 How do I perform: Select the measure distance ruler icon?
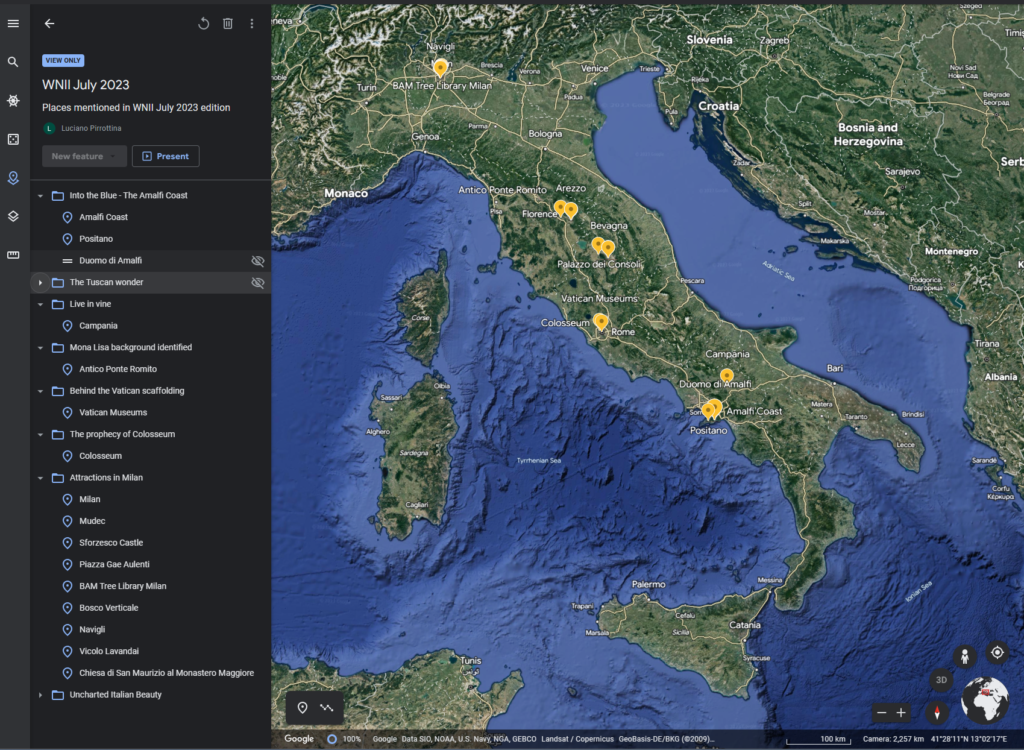pos(13,255)
